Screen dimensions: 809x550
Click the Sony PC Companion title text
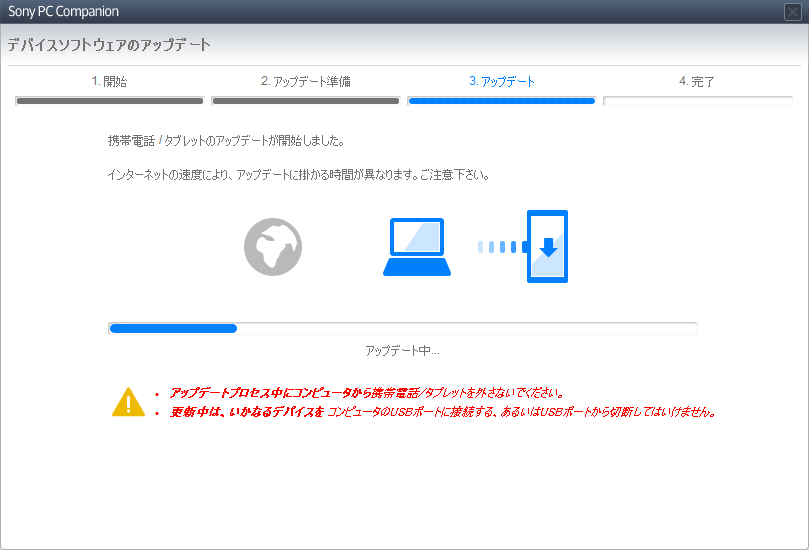tap(63, 11)
